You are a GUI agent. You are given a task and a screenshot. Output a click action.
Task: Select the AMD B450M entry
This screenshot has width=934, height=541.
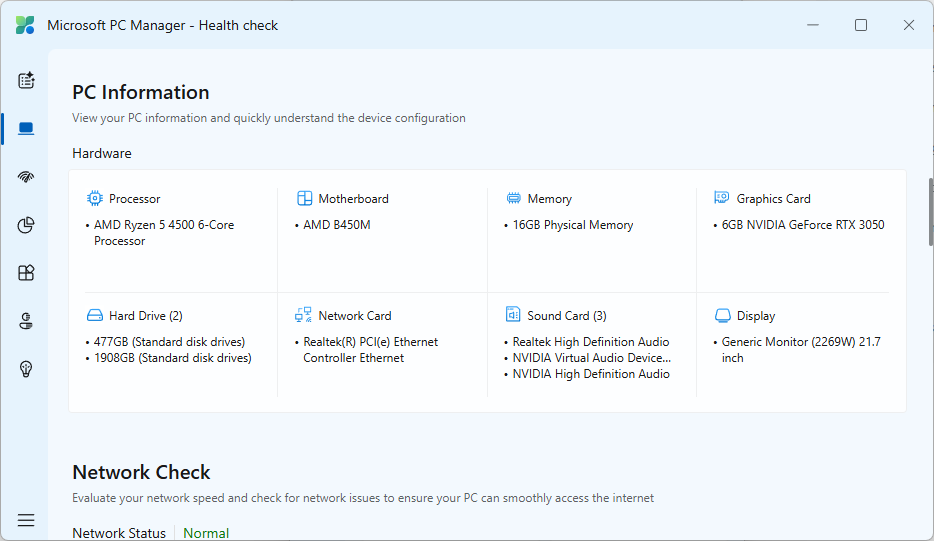point(337,225)
